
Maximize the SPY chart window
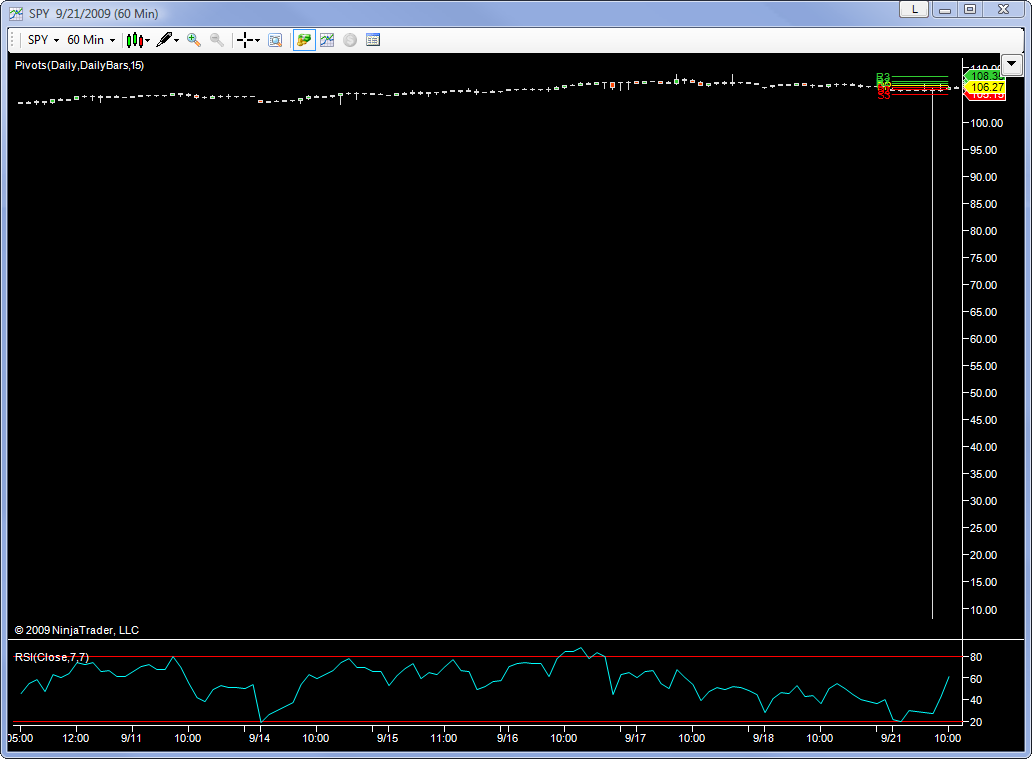tap(970, 9)
